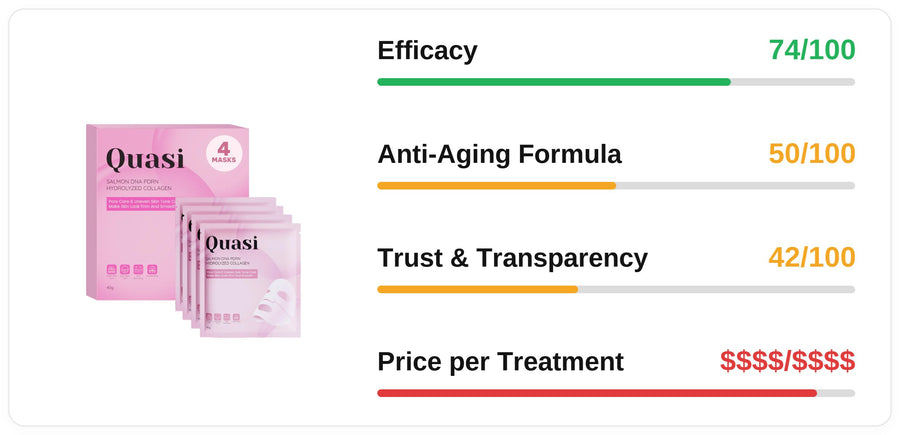Screen dimensions: 900x435
Task: Click the Price per Treatment label
Action: coord(501,362)
